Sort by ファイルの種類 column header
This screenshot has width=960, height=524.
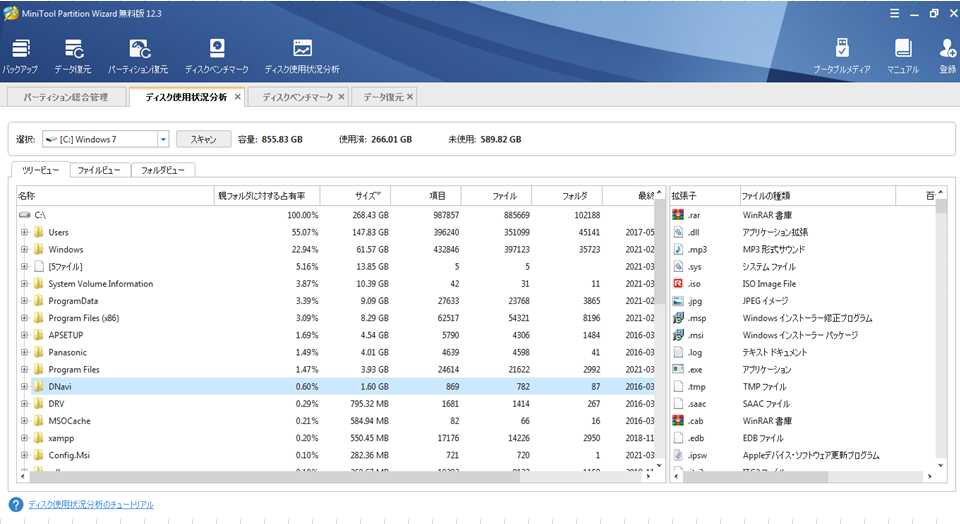pyautogui.click(x=817, y=196)
